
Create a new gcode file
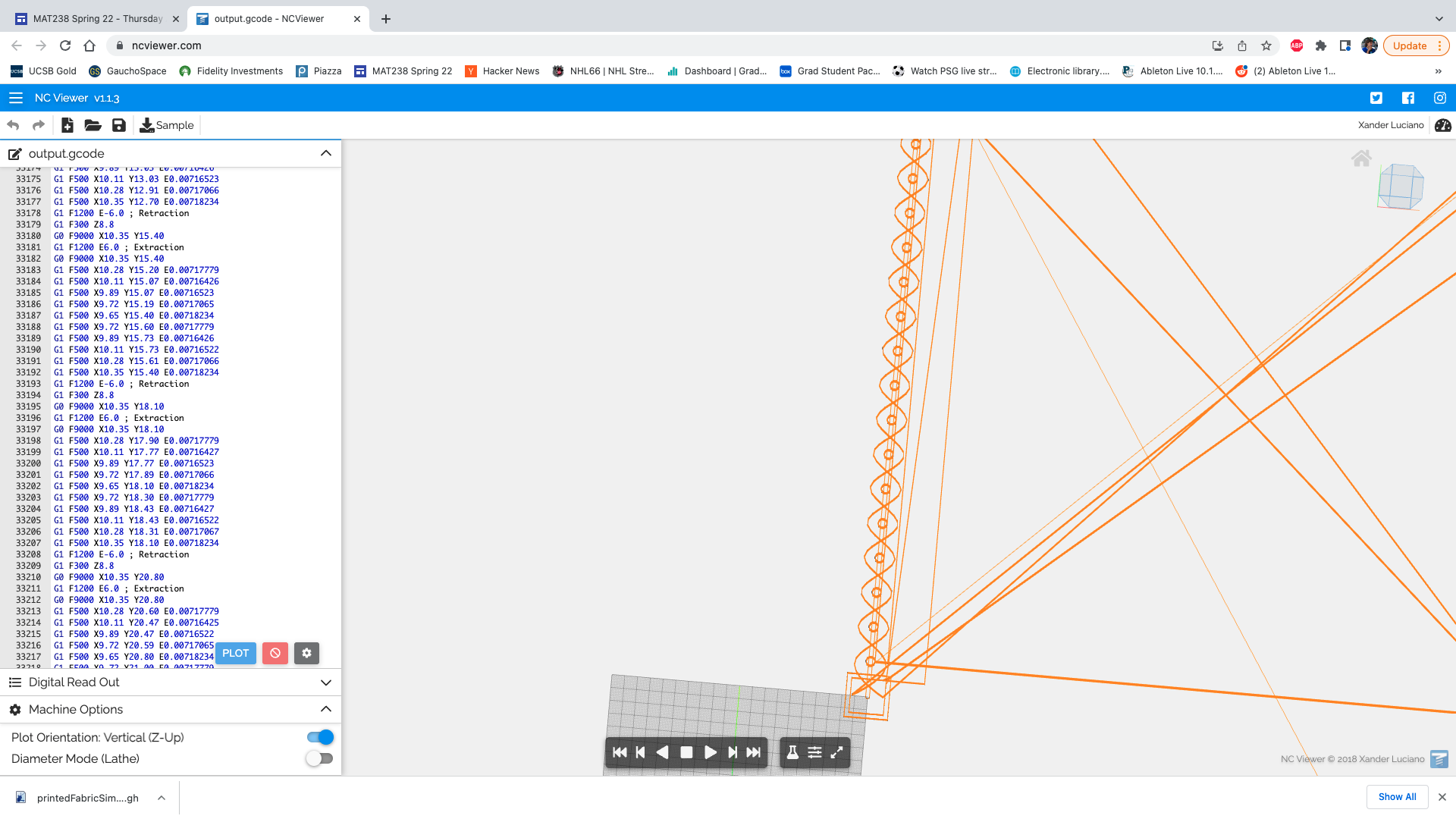click(x=67, y=125)
